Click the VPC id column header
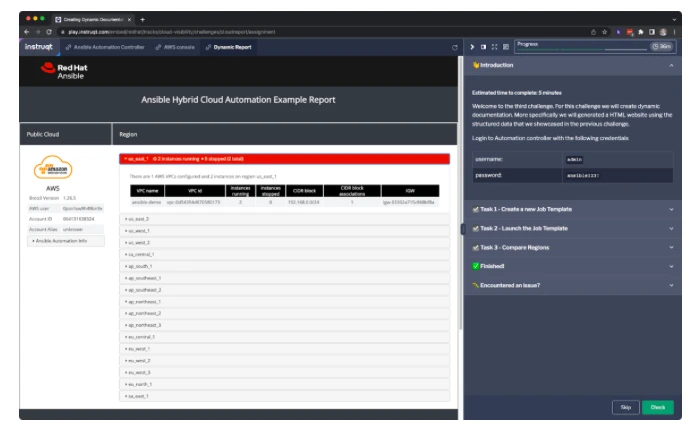 coord(195,191)
